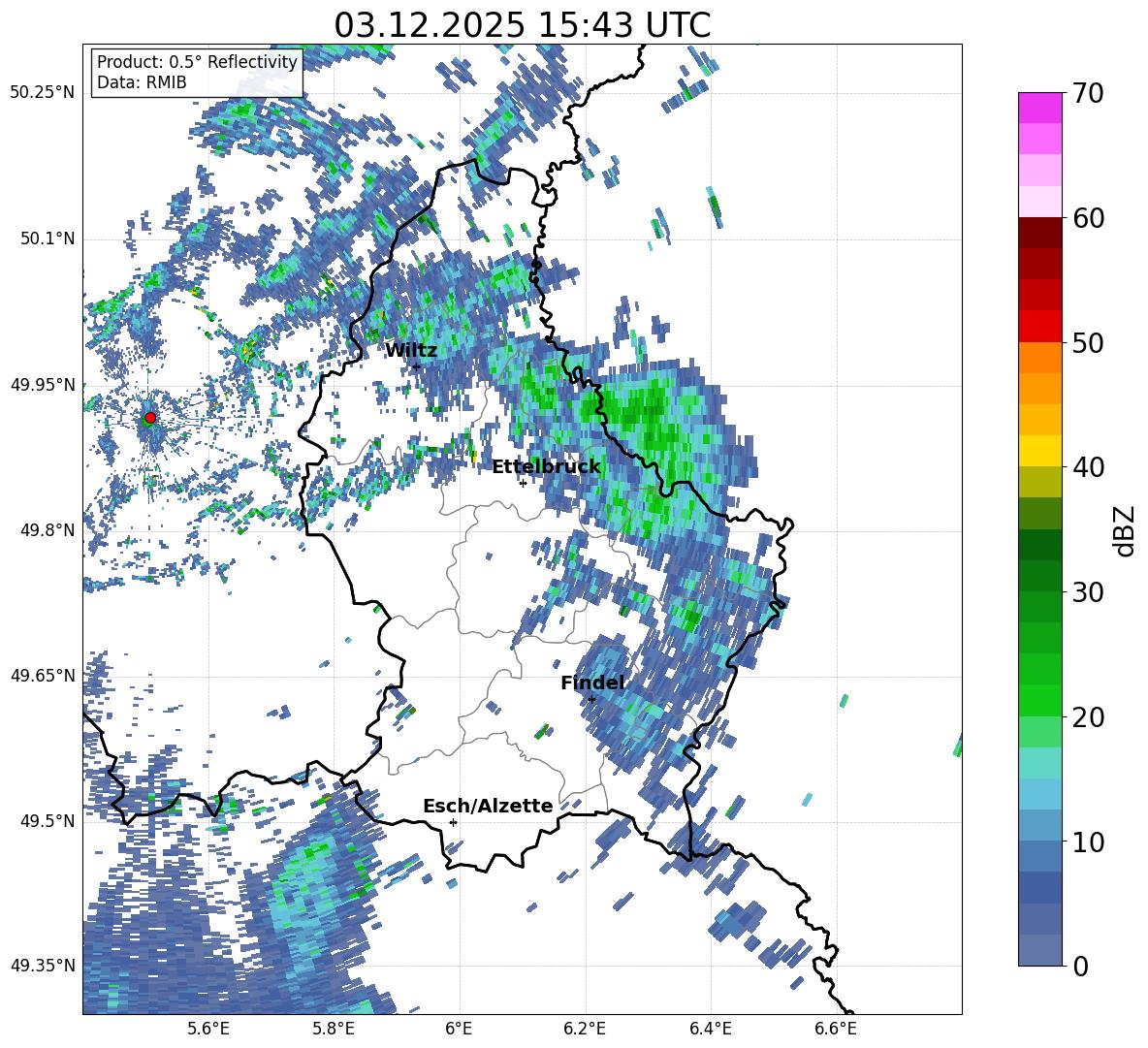The width and height of the screenshot is (1148, 1048).
Task: Click the magenta swatch at the top of the colorbar
Action: coord(1039,108)
